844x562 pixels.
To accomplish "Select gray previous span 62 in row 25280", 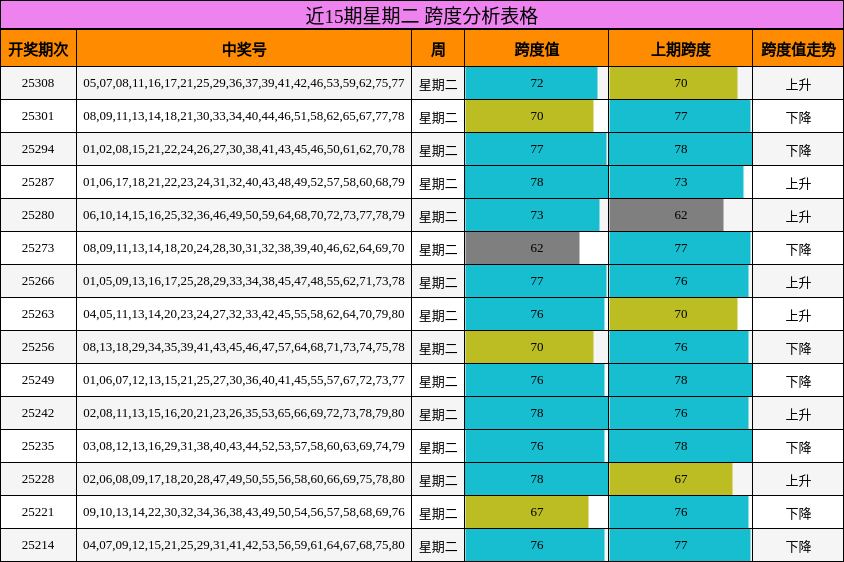I will pyautogui.click(x=666, y=215).
